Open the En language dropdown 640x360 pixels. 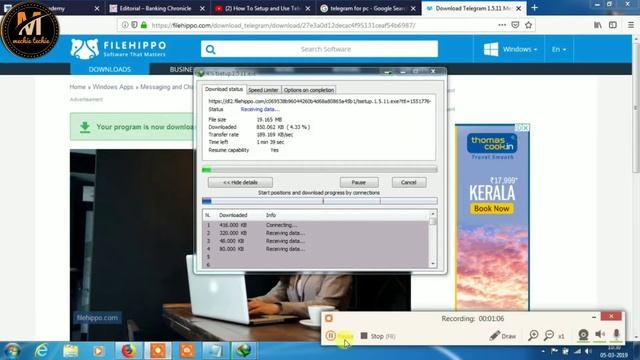tap(559, 49)
